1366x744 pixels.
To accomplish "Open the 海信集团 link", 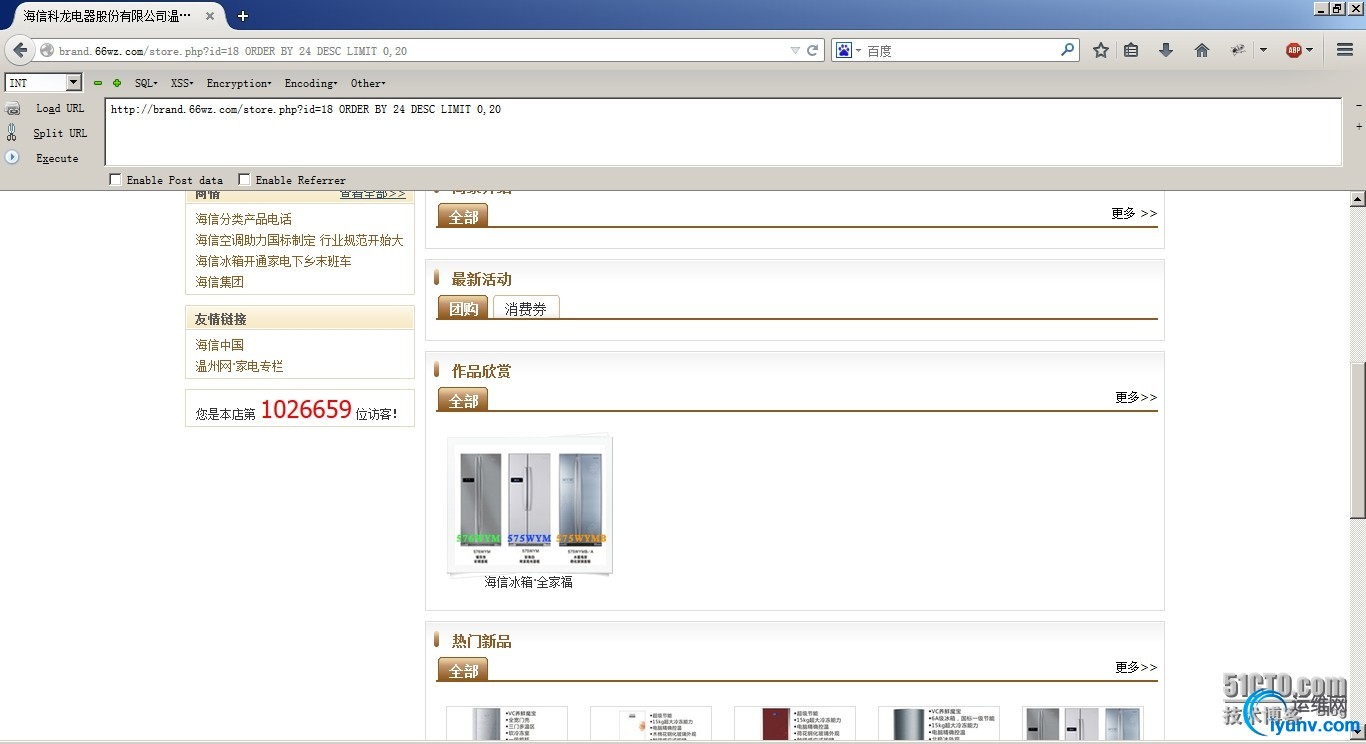I will [220, 282].
